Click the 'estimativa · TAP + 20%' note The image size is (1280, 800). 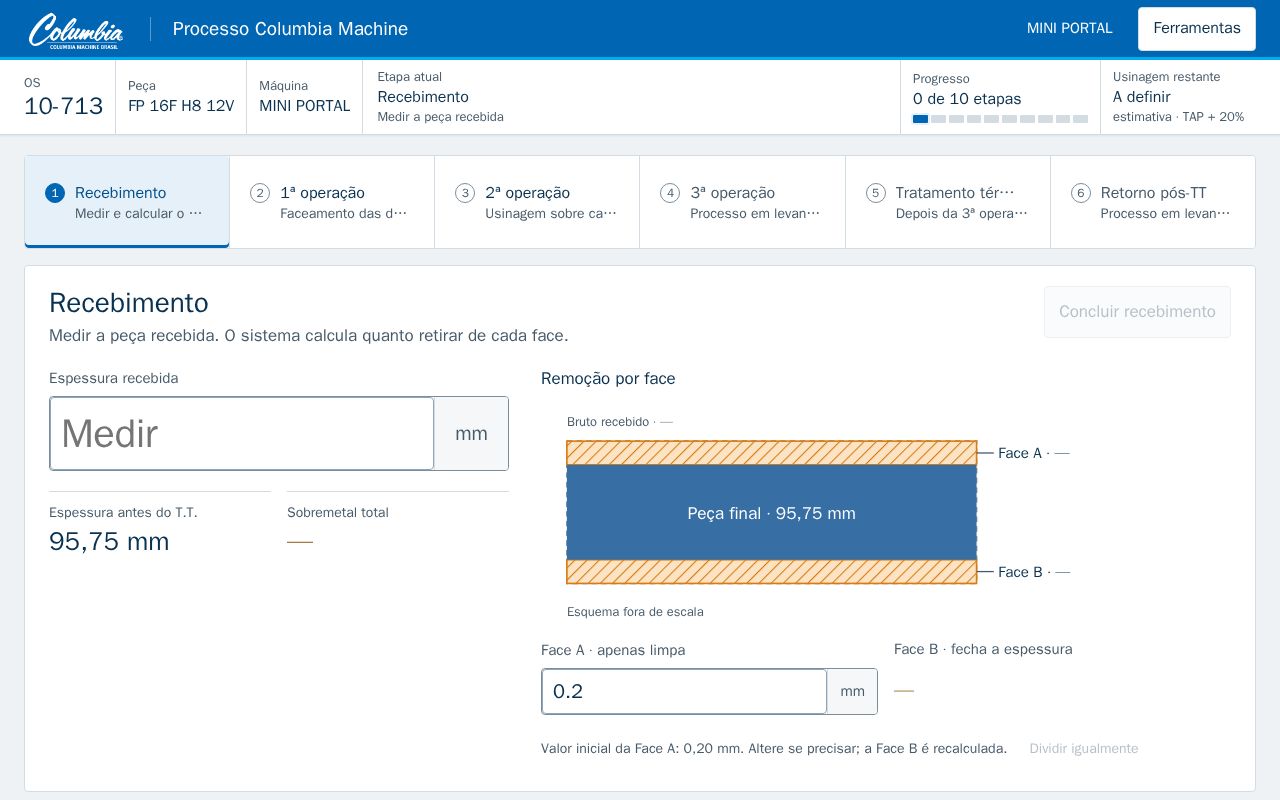tap(1178, 117)
